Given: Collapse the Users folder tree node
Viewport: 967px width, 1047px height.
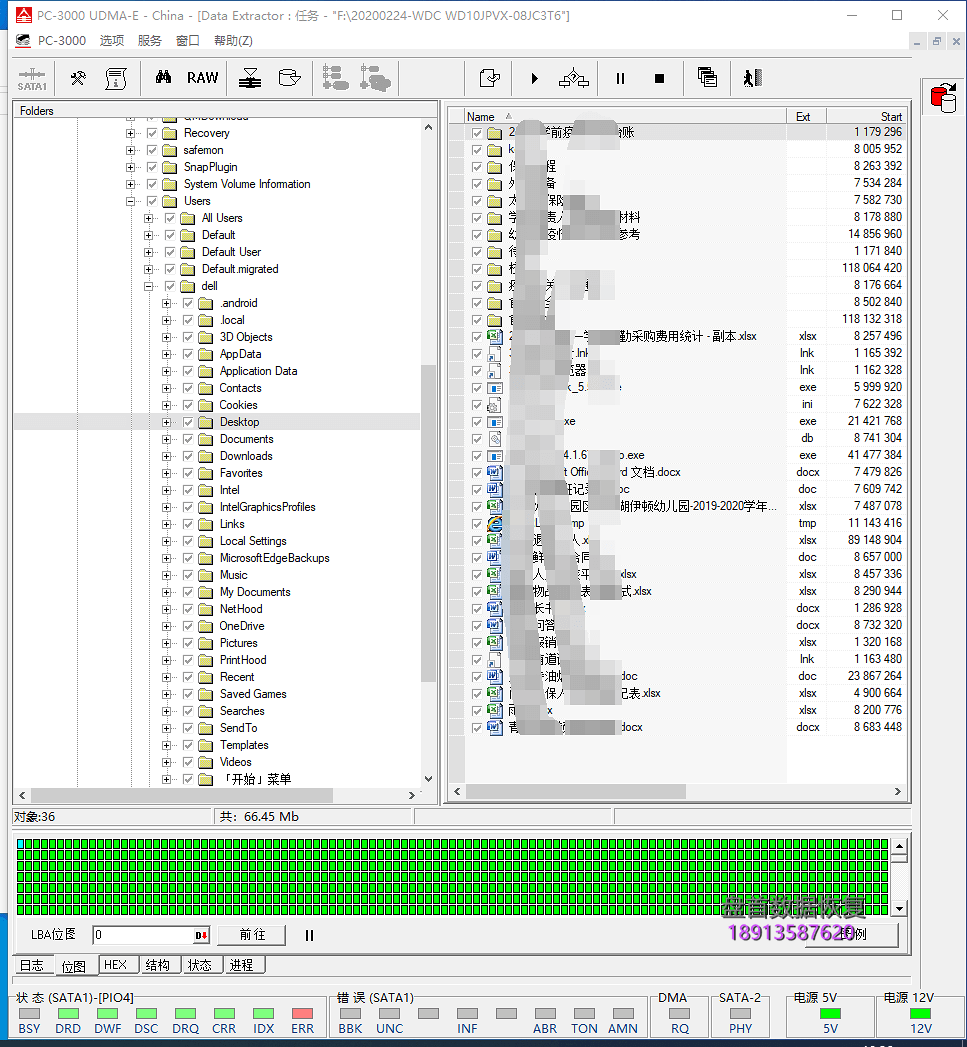Looking at the screenshot, I should [x=130, y=201].
